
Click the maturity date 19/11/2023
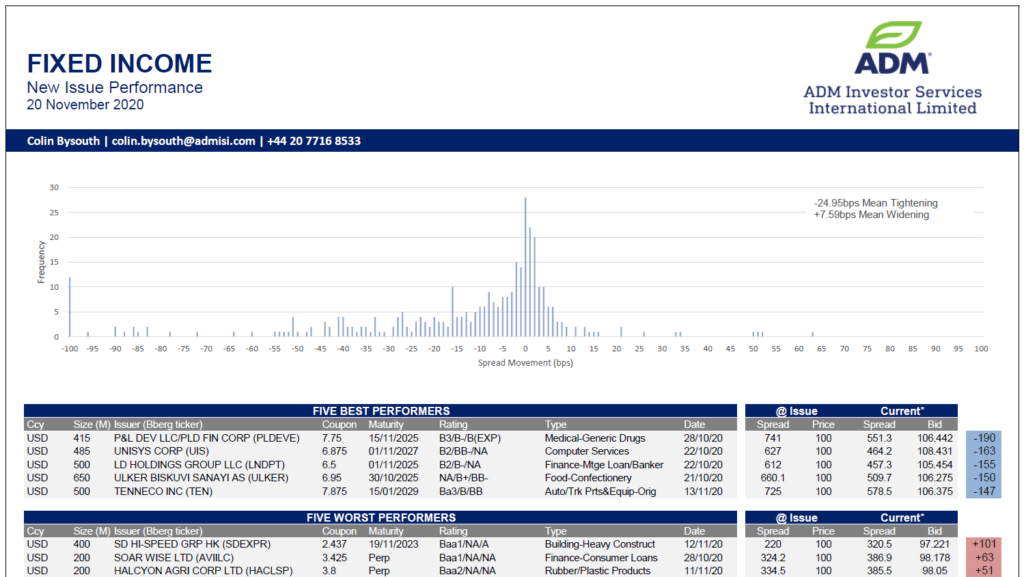393,544
